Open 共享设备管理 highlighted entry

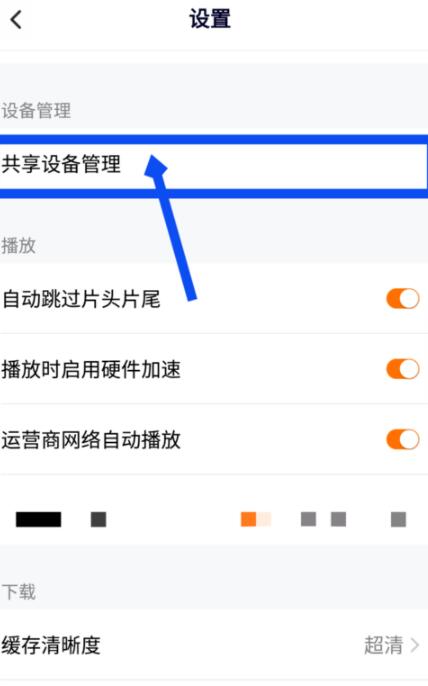point(214,166)
